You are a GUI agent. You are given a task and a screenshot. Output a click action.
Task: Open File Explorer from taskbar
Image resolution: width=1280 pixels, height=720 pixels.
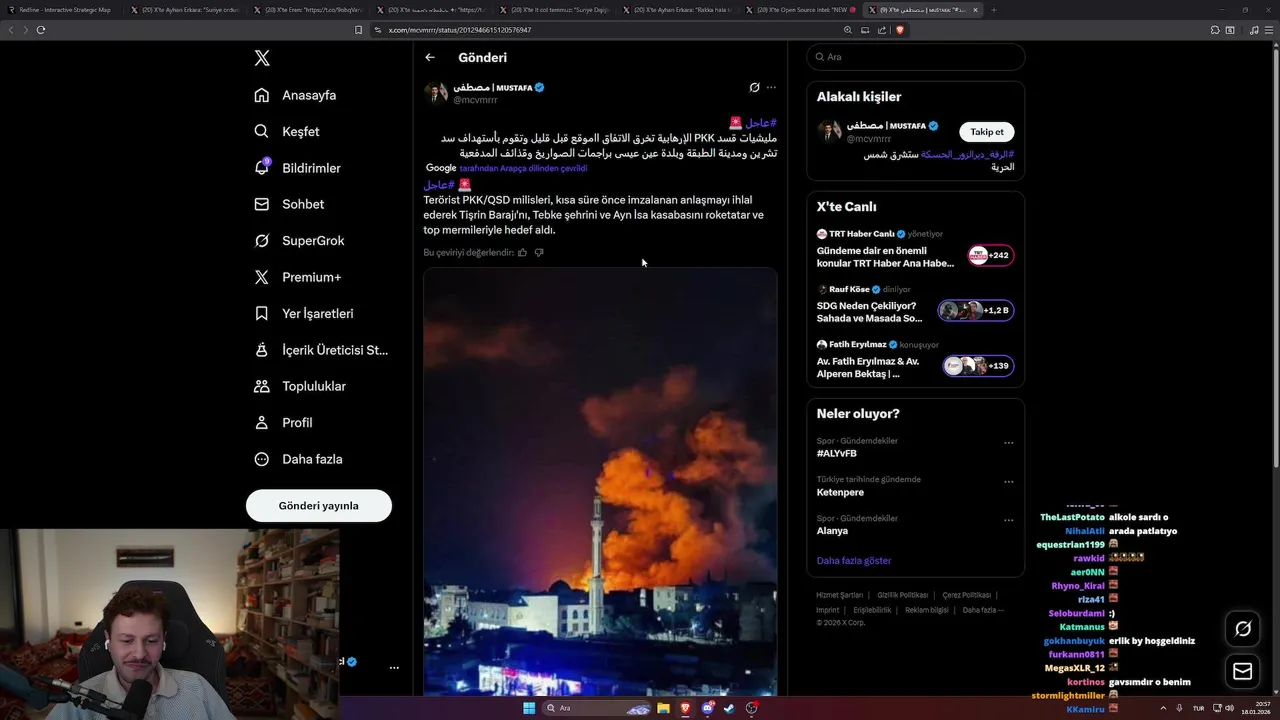point(663,708)
